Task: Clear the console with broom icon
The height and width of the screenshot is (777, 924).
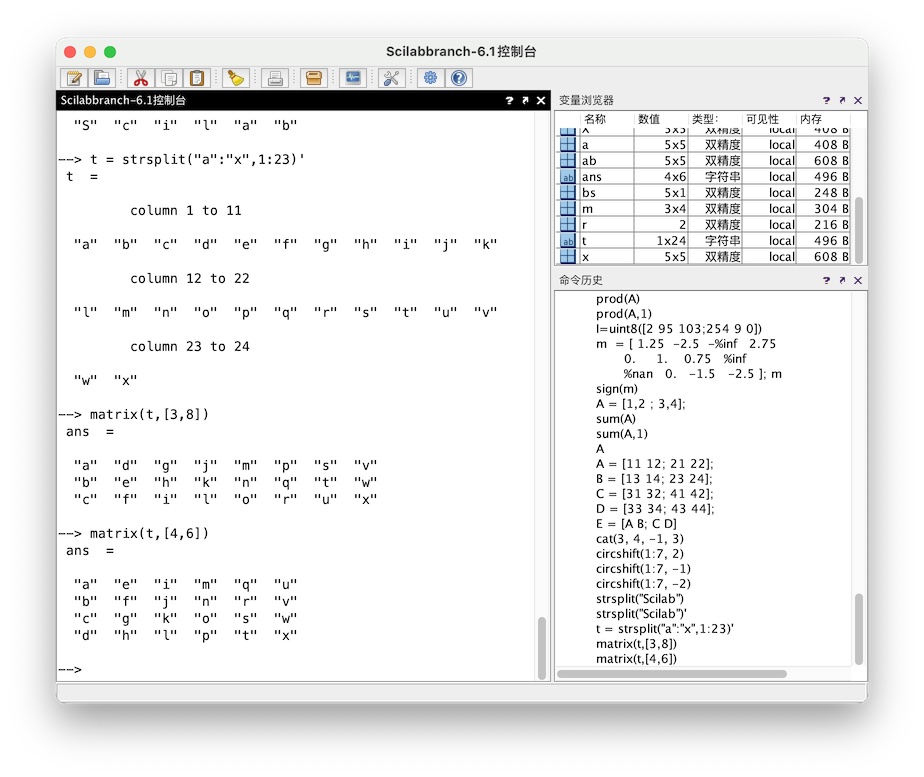Action: click(x=235, y=78)
